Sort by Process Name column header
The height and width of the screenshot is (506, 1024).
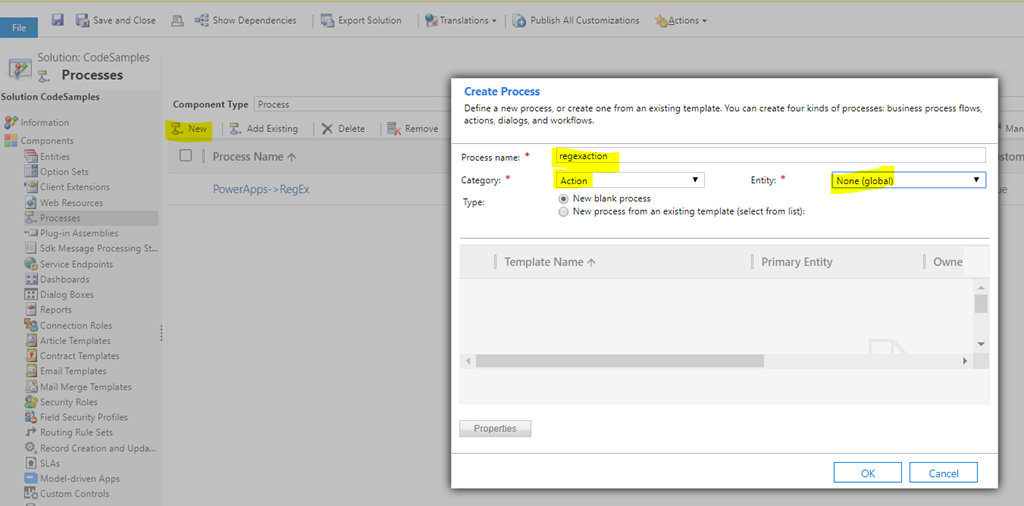click(x=255, y=157)
